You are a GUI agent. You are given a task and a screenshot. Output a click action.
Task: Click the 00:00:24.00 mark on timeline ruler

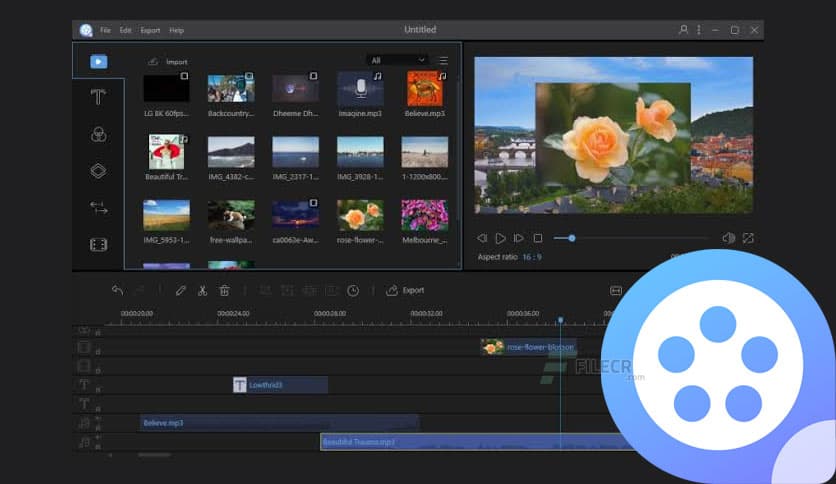233,313
